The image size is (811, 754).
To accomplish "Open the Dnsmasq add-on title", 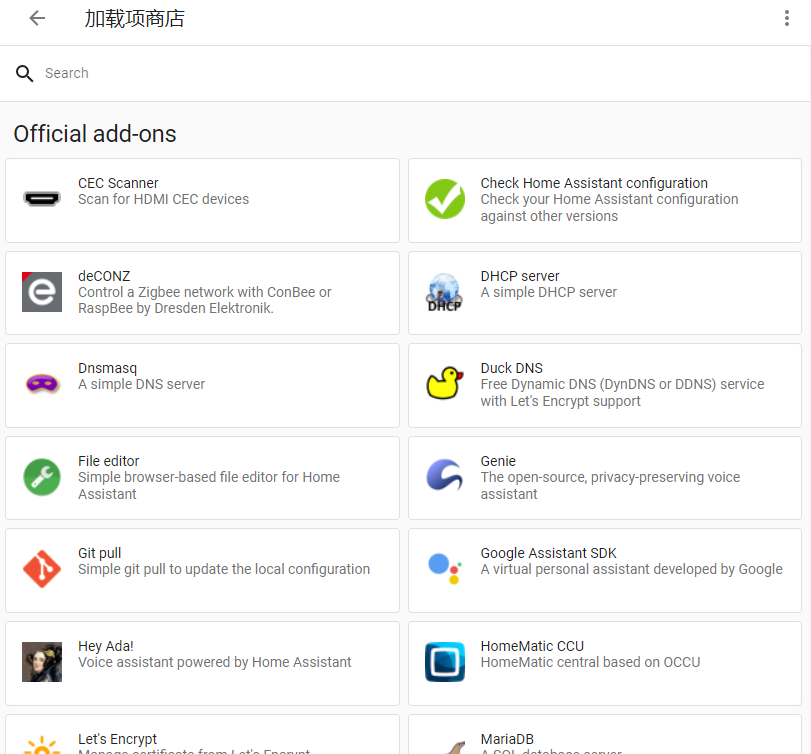I will (x=108, y=368).
